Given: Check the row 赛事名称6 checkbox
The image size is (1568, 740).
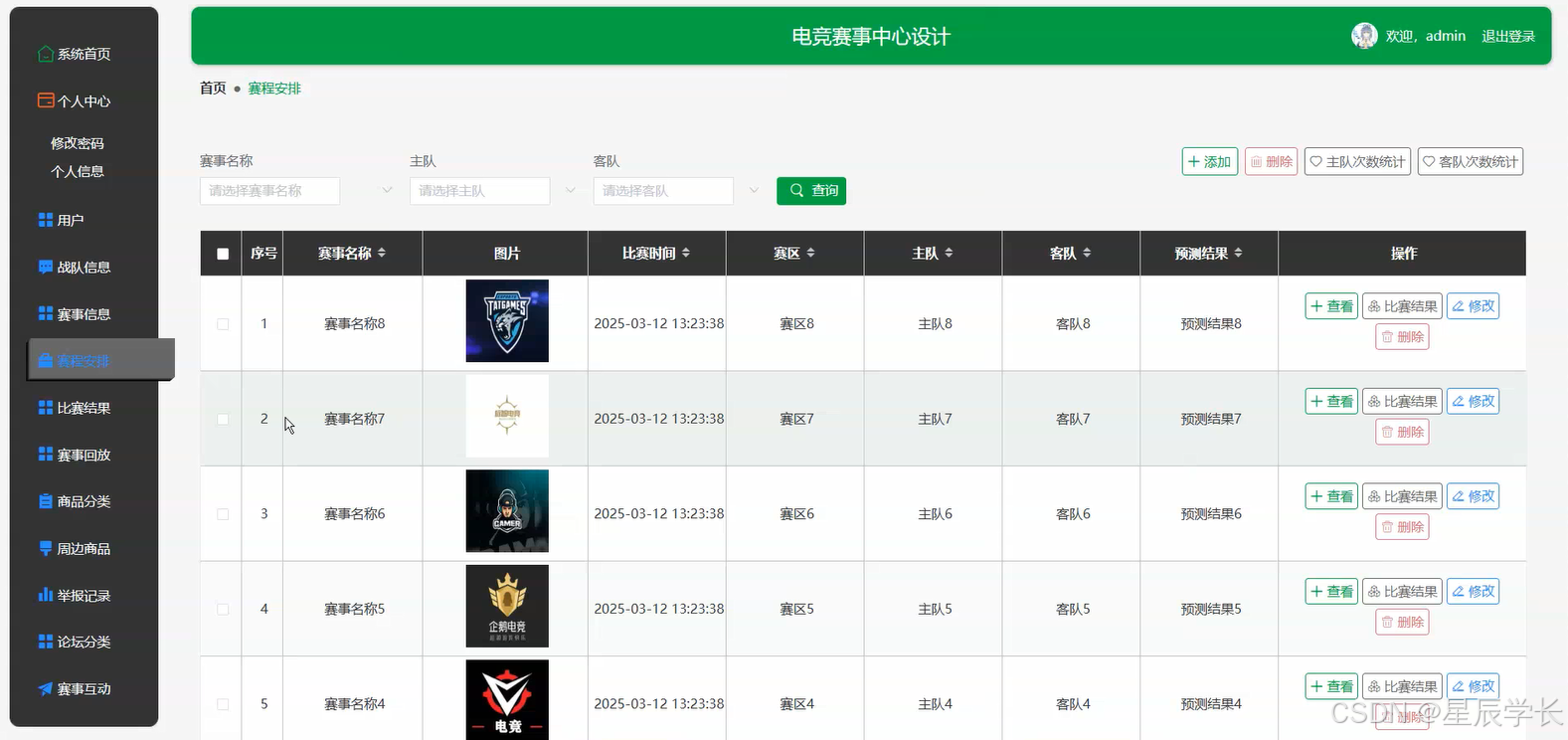Looking at the screenshot, I should click(x=223, y=514).
